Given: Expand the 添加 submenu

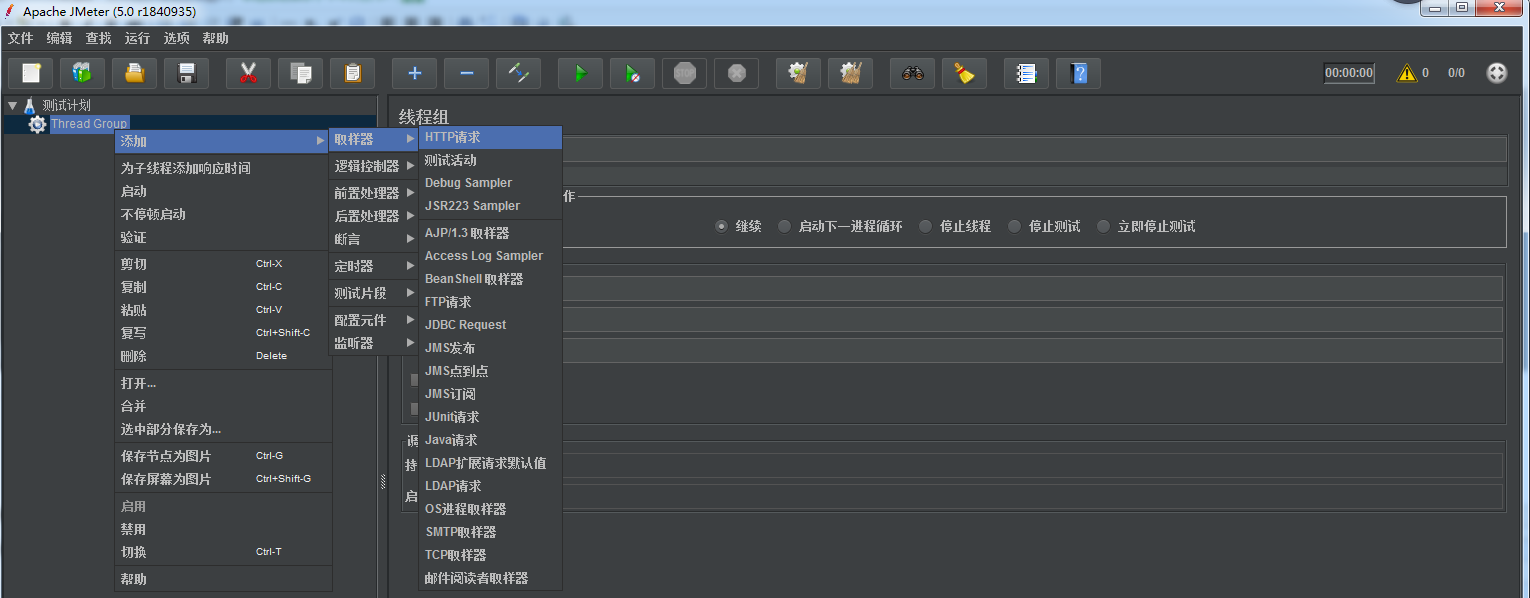Looking at the screenshot, I should pos(223,141).
